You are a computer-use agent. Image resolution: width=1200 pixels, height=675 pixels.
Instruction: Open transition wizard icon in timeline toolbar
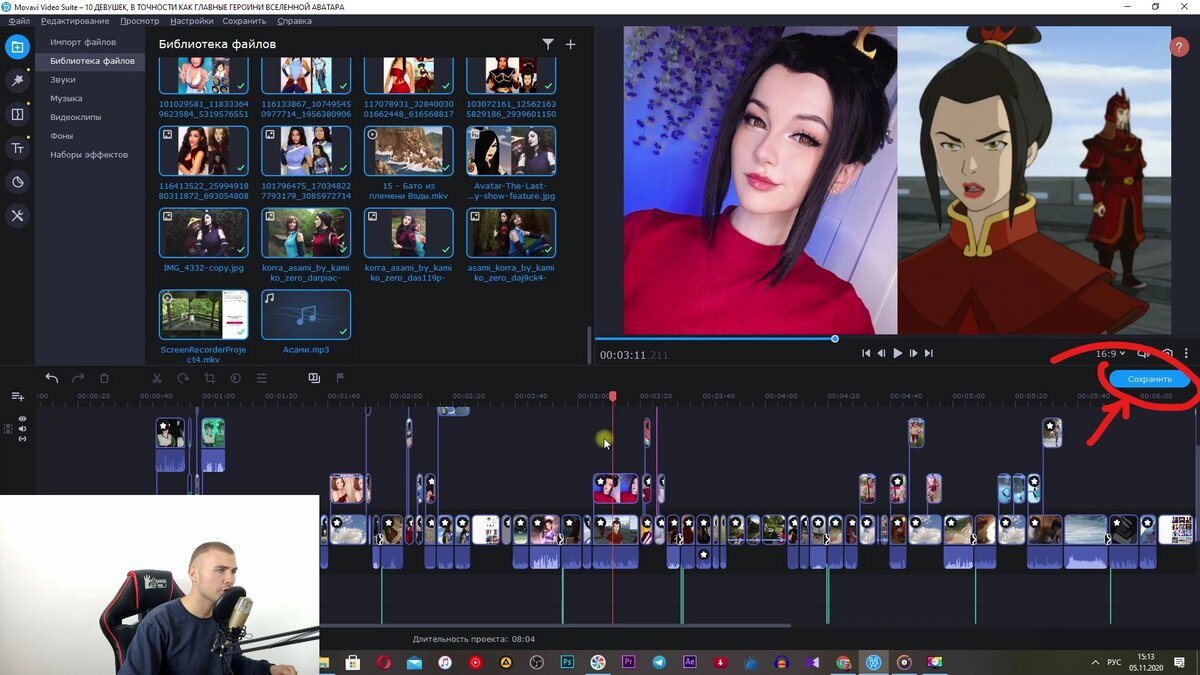(314, 378)
